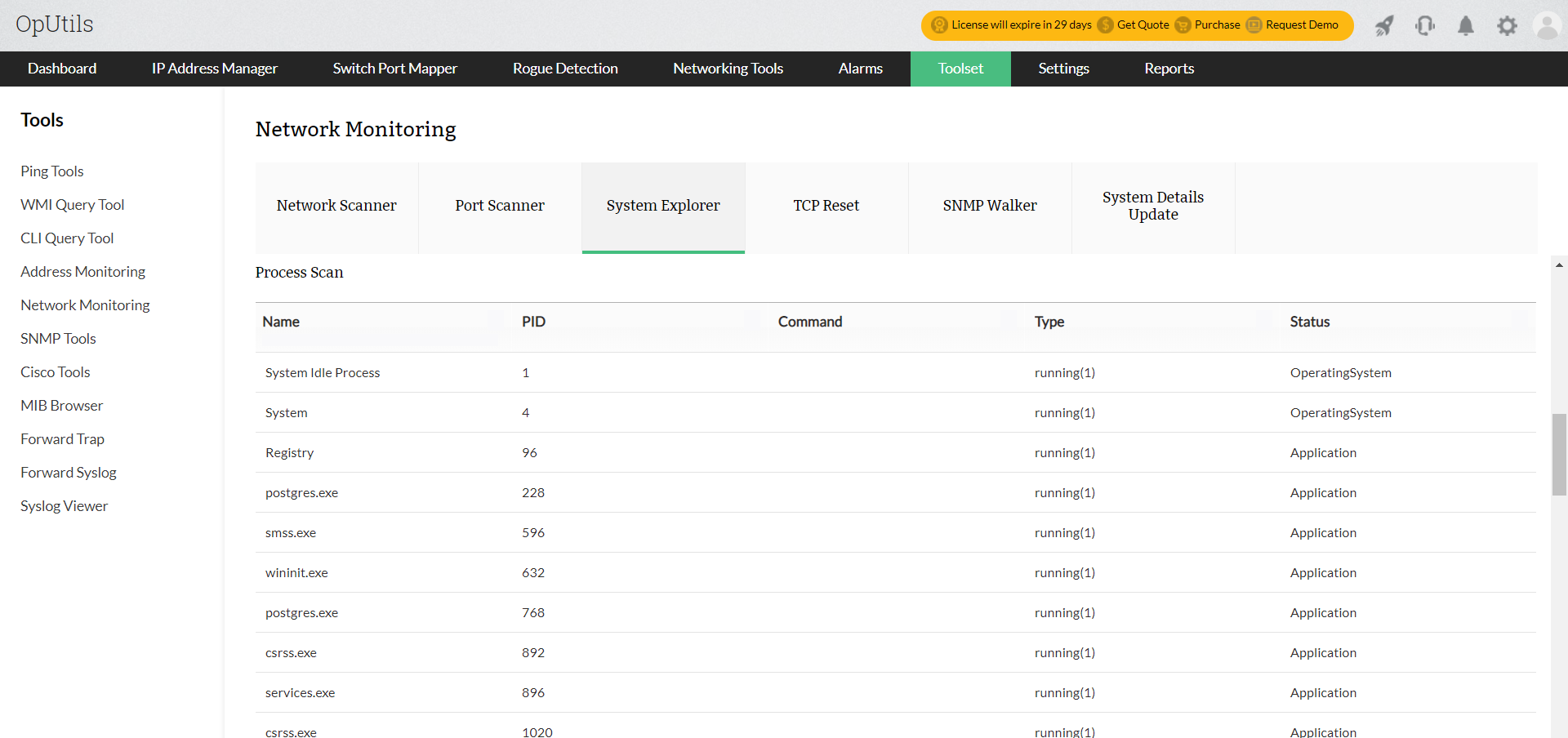Open the Dashboard menu
Image resolution: width=1568 pixels, height=738 pixels.
62,69
